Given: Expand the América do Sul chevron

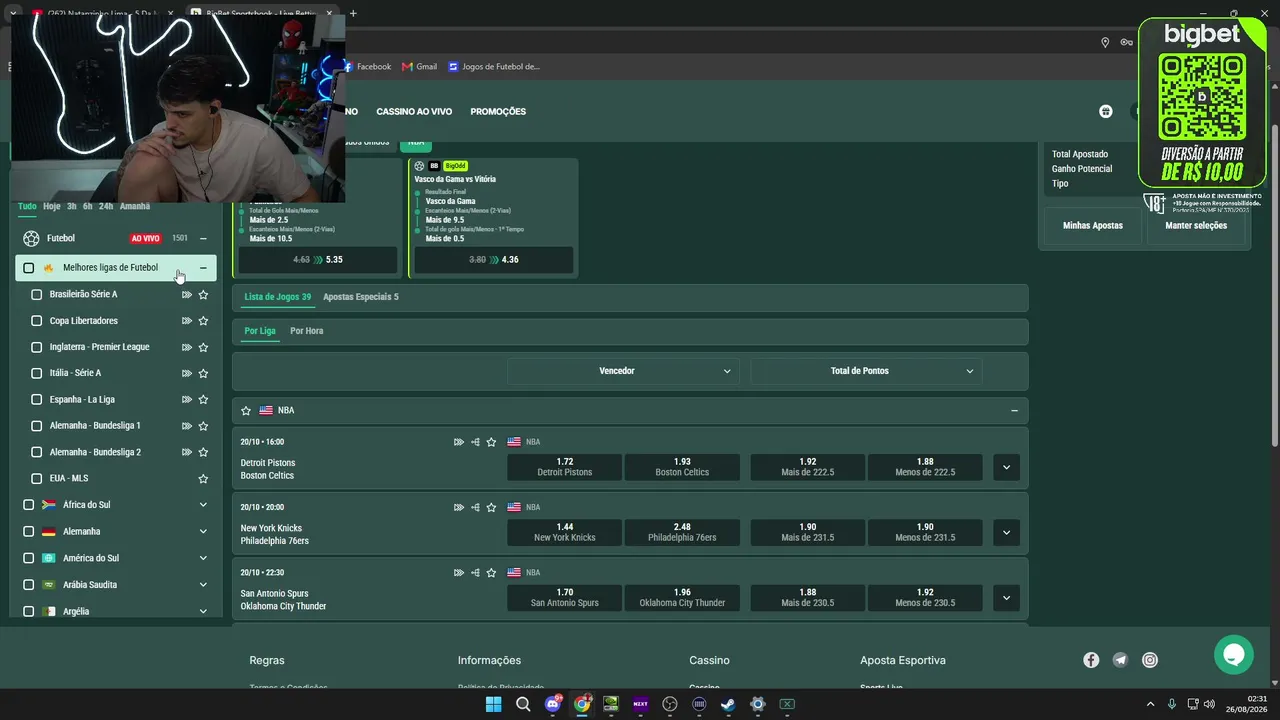Looking at the screenshot, I should pyautogui.click(x=203, y=558).
